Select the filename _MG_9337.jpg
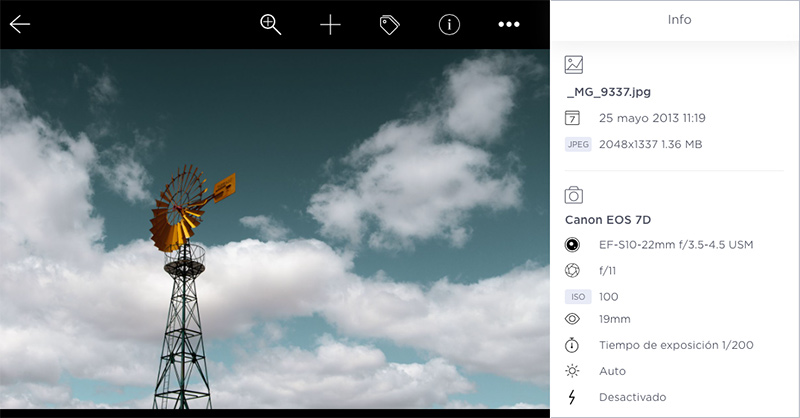800x418 pixels. point(609,92)
